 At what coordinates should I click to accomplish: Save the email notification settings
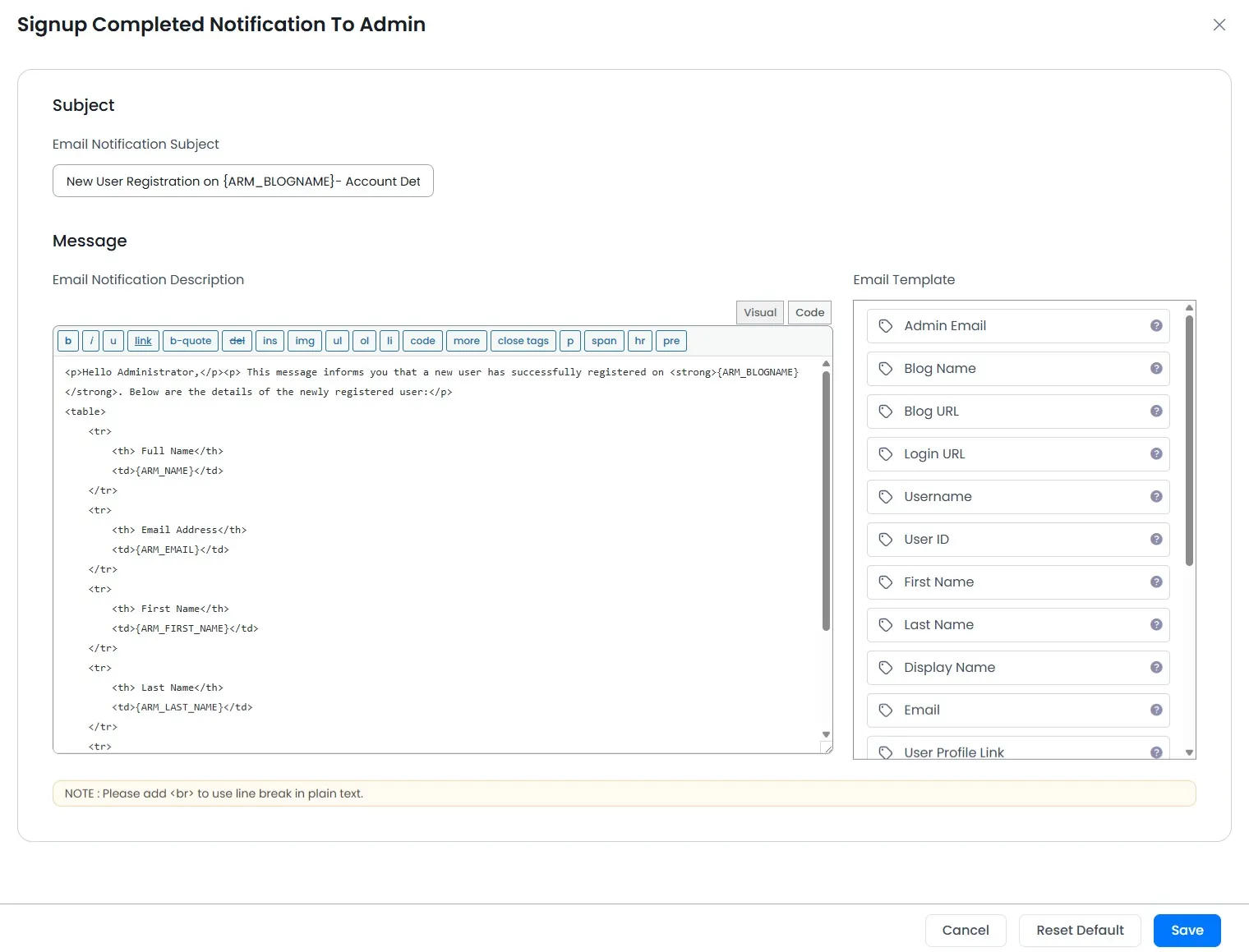click(1187, 931)
